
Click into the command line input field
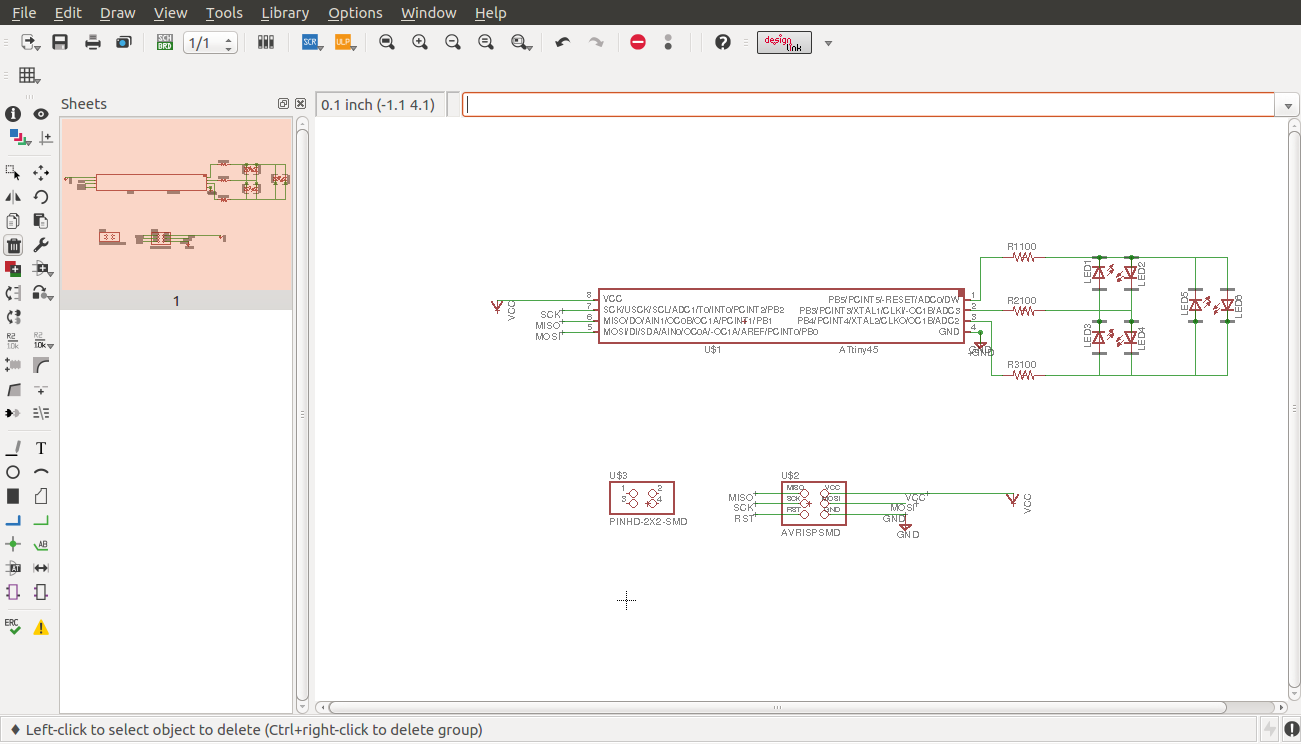(866, 105)
